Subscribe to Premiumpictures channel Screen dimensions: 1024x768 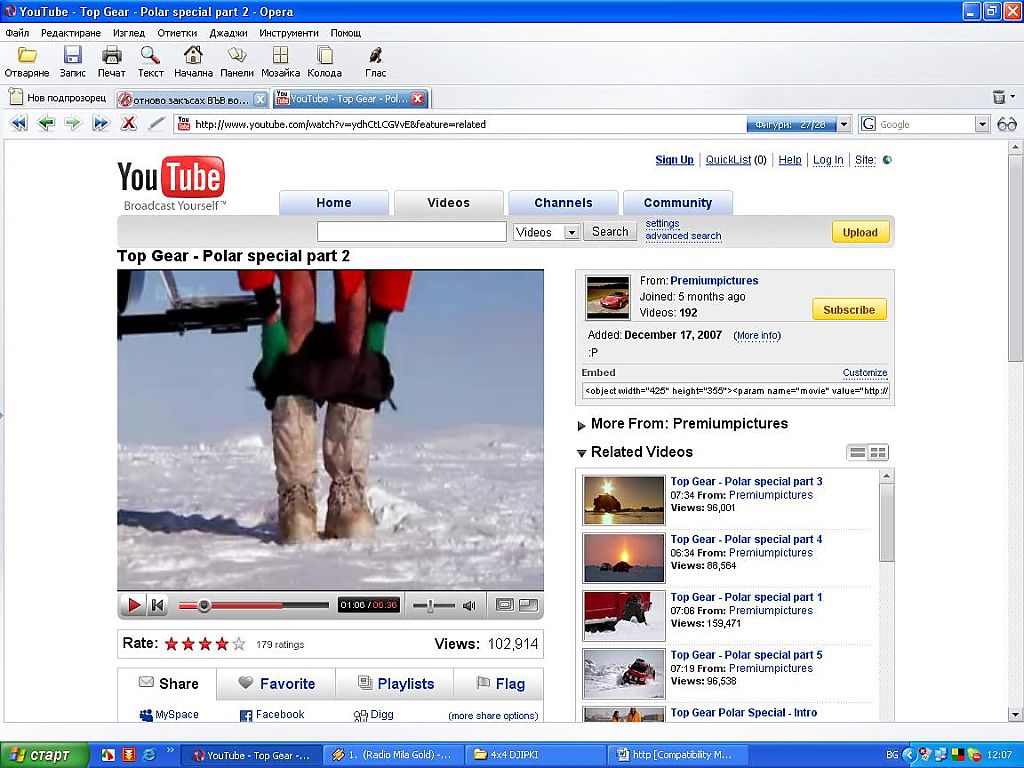click(x=849, y=310)
